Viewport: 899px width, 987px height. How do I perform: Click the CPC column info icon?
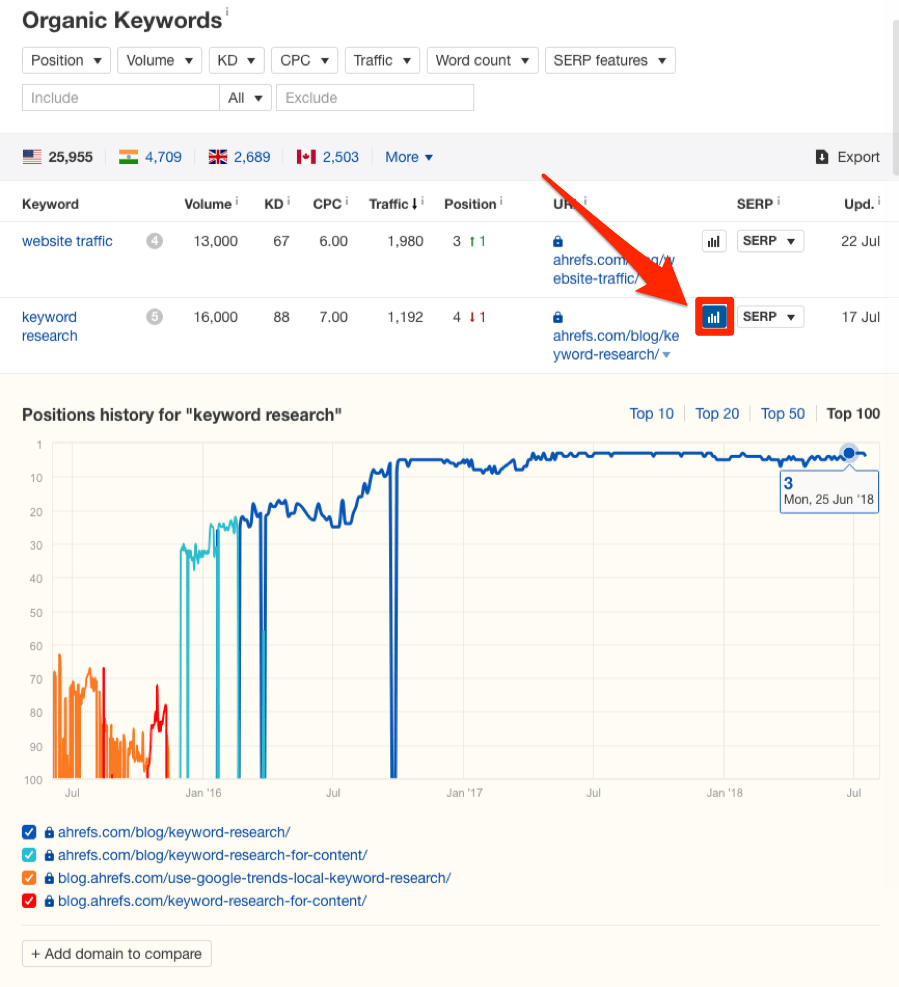[x=346, y=200]
